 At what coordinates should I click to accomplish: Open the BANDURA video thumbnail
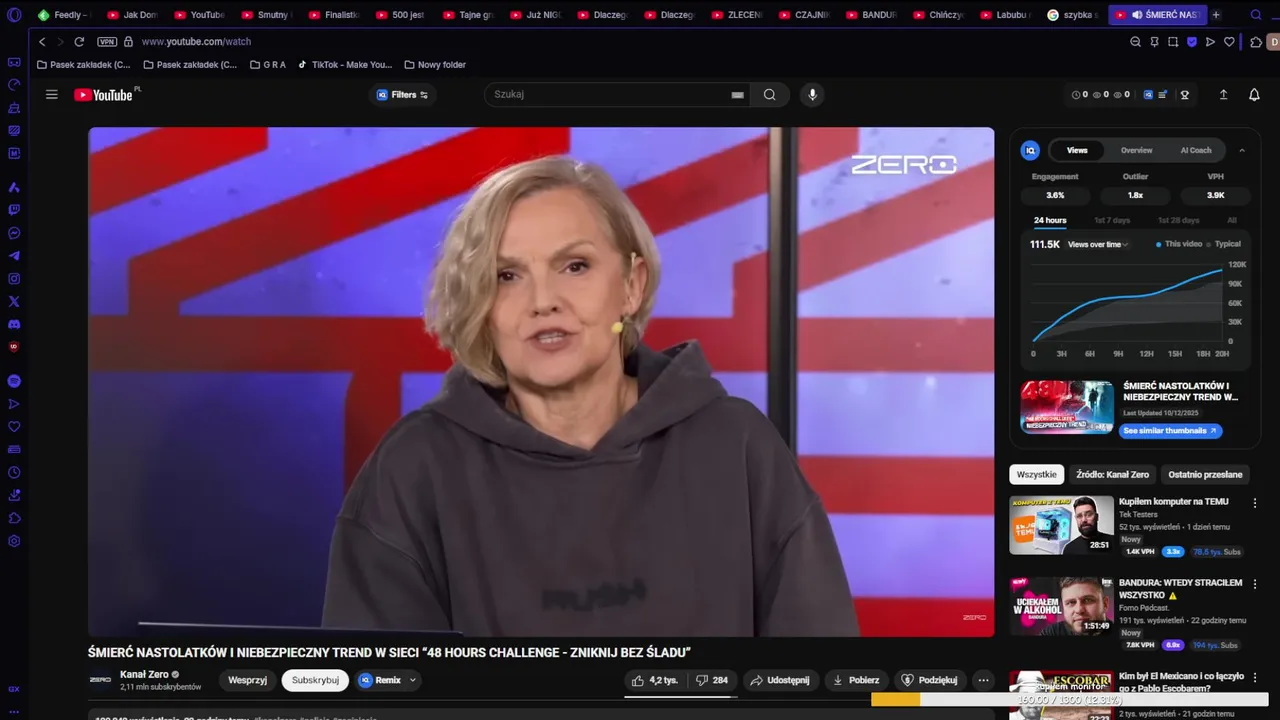click(x=1061, y=606)
